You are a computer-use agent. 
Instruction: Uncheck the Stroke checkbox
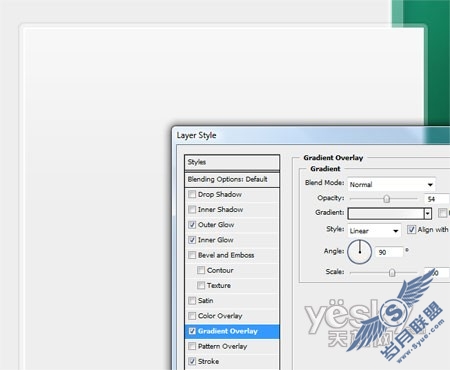[192, 361]
